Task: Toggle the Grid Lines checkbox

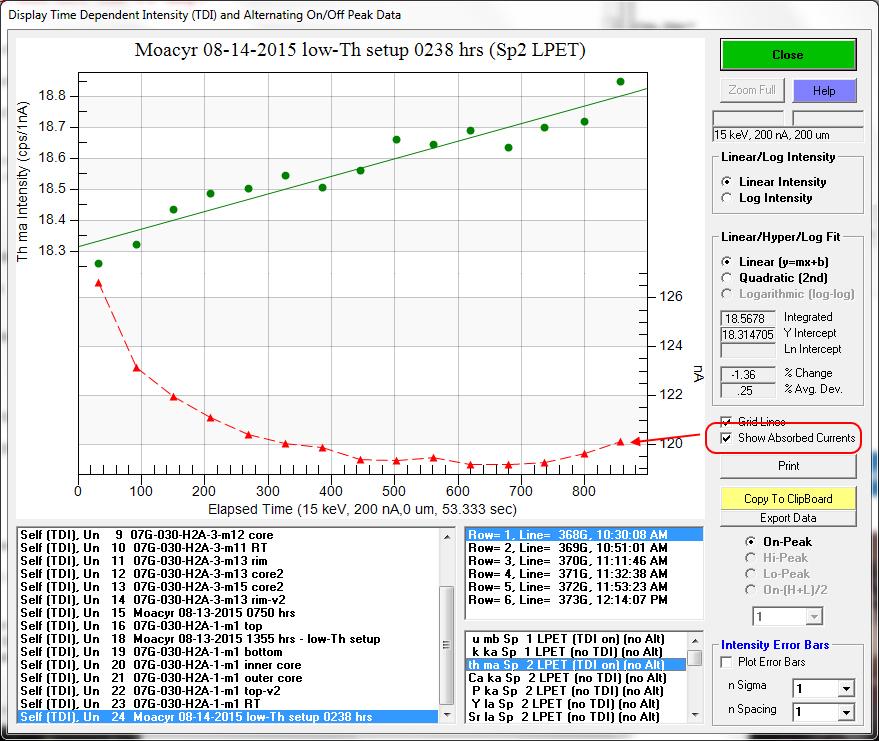Action: click(727, 422)
